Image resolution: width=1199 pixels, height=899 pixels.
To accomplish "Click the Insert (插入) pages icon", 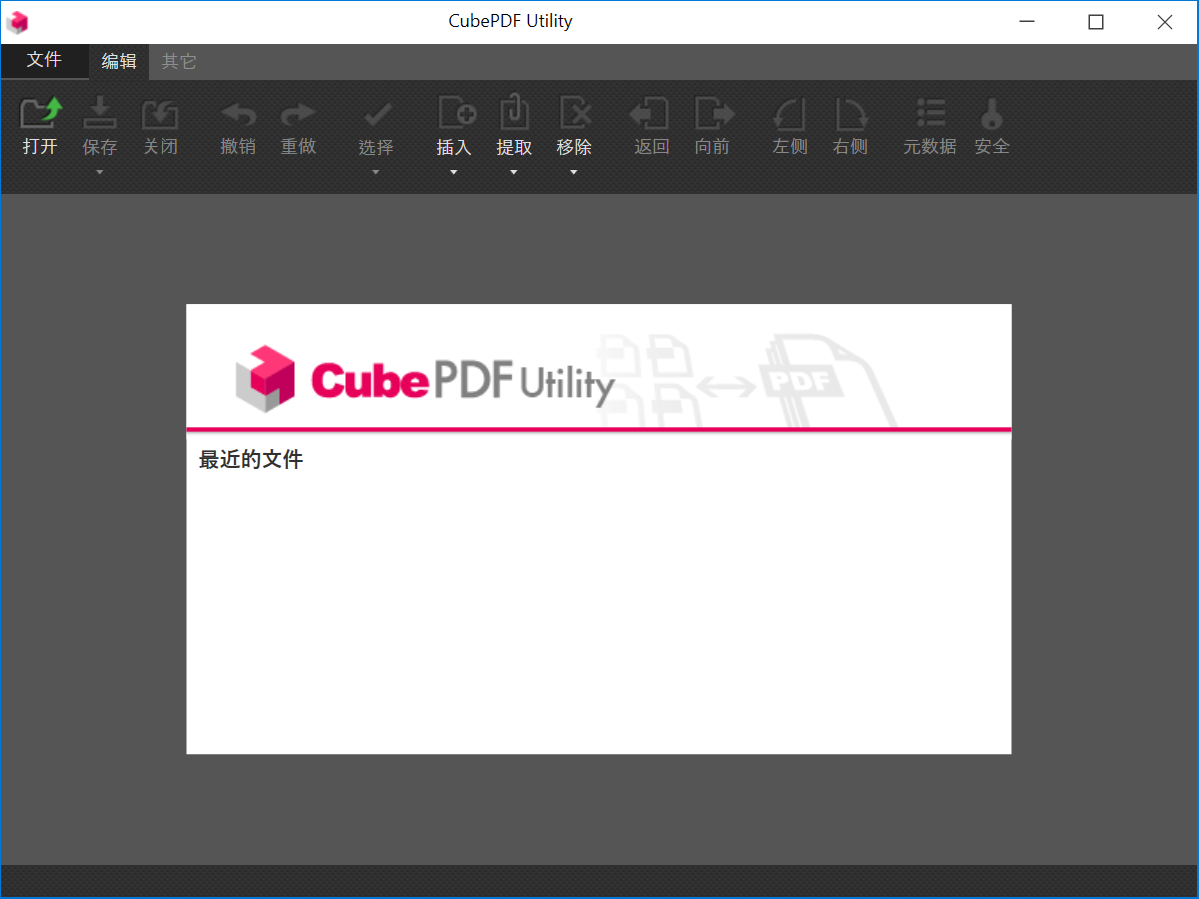I will point(454,125).
